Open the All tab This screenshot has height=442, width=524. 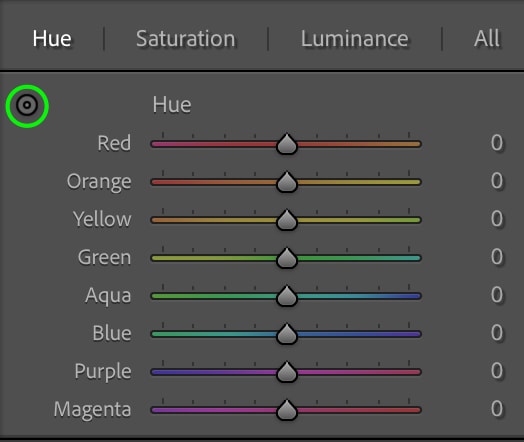click(487, 39)
